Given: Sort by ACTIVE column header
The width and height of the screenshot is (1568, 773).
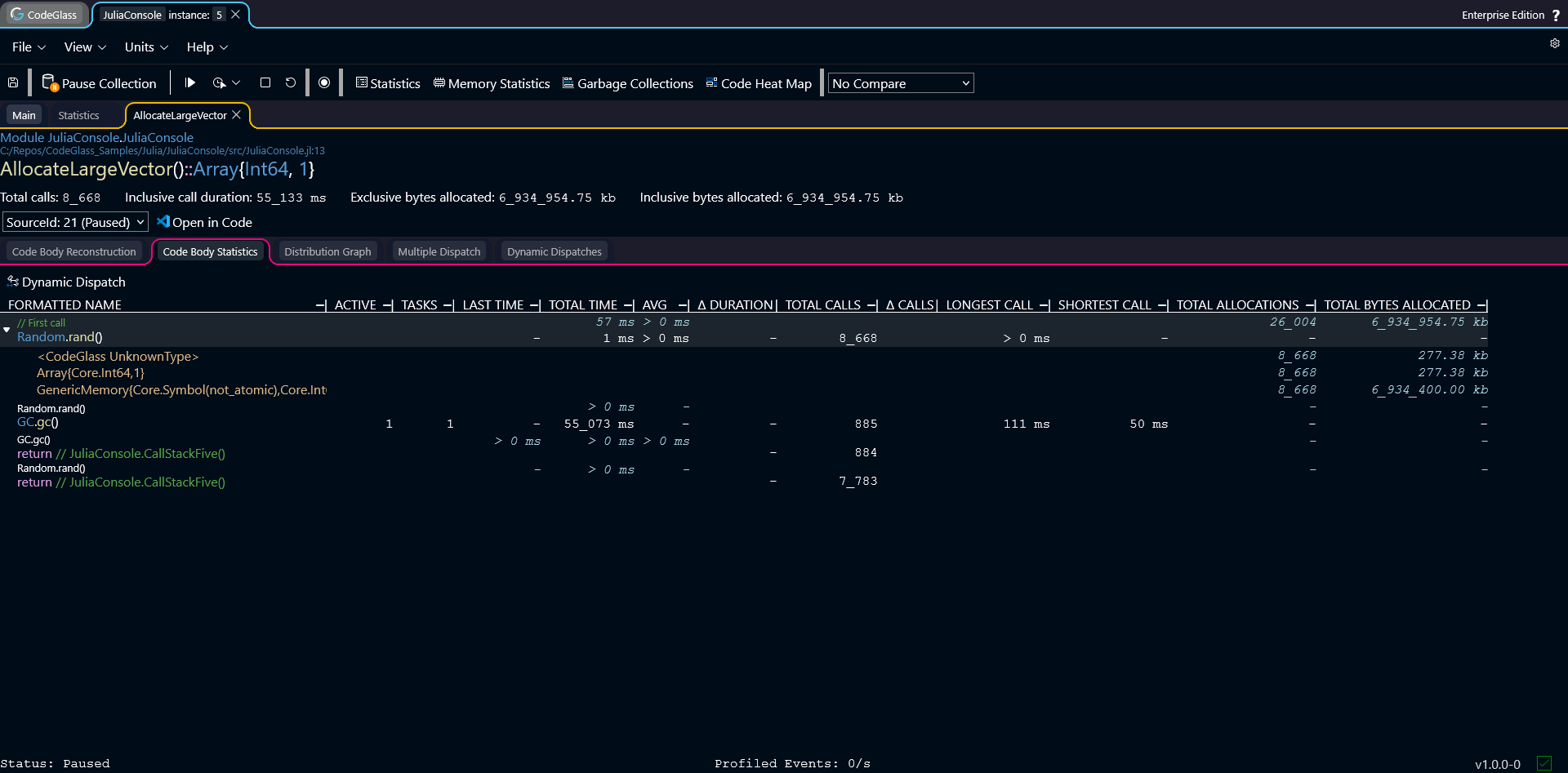Looking at the screenshot, I should click(355, 305).
